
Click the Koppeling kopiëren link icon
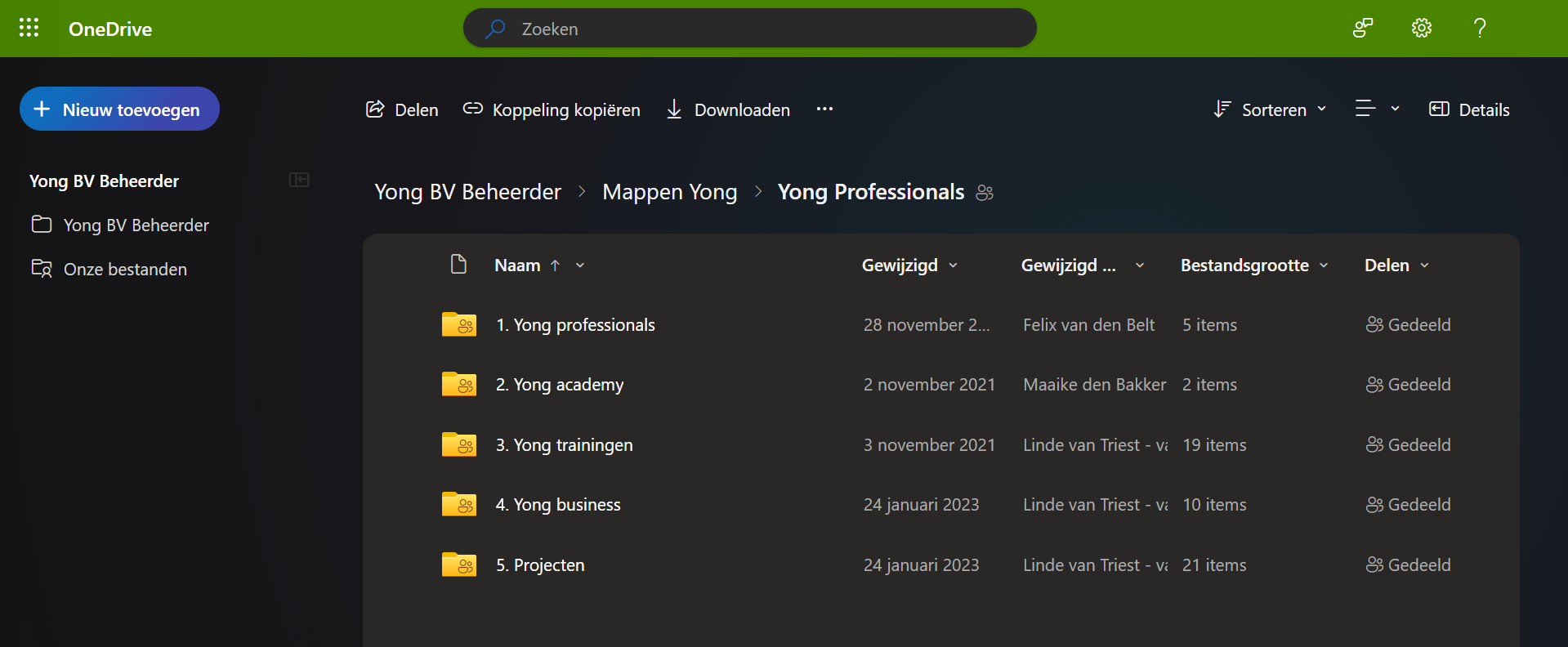click(472, 109)
